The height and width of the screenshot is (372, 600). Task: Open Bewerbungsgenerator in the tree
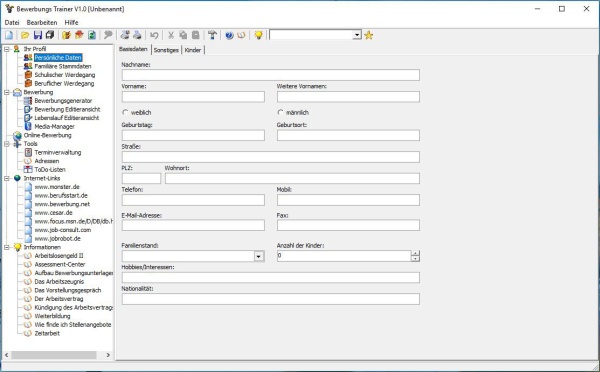[x=64, y=101]
